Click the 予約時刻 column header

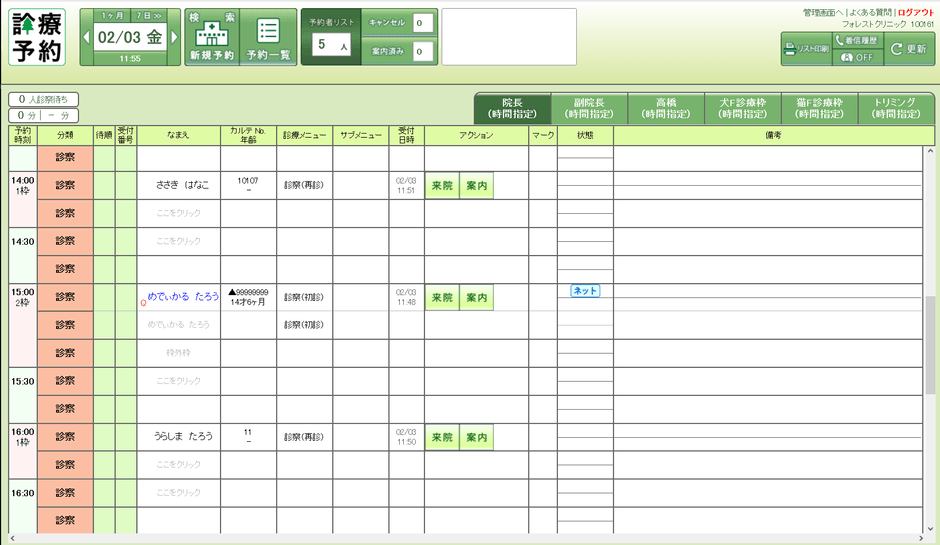(23, 136)
